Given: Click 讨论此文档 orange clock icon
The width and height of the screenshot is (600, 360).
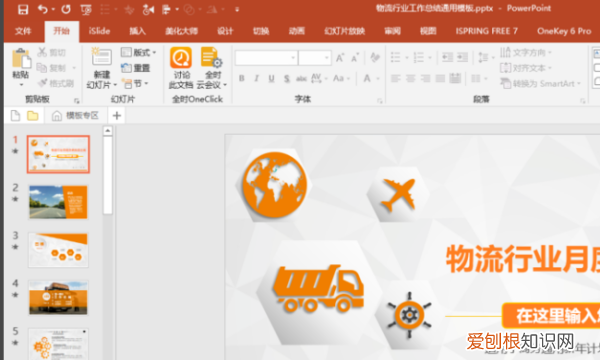Looking at the screenshot, I should (x=181, y=57).
